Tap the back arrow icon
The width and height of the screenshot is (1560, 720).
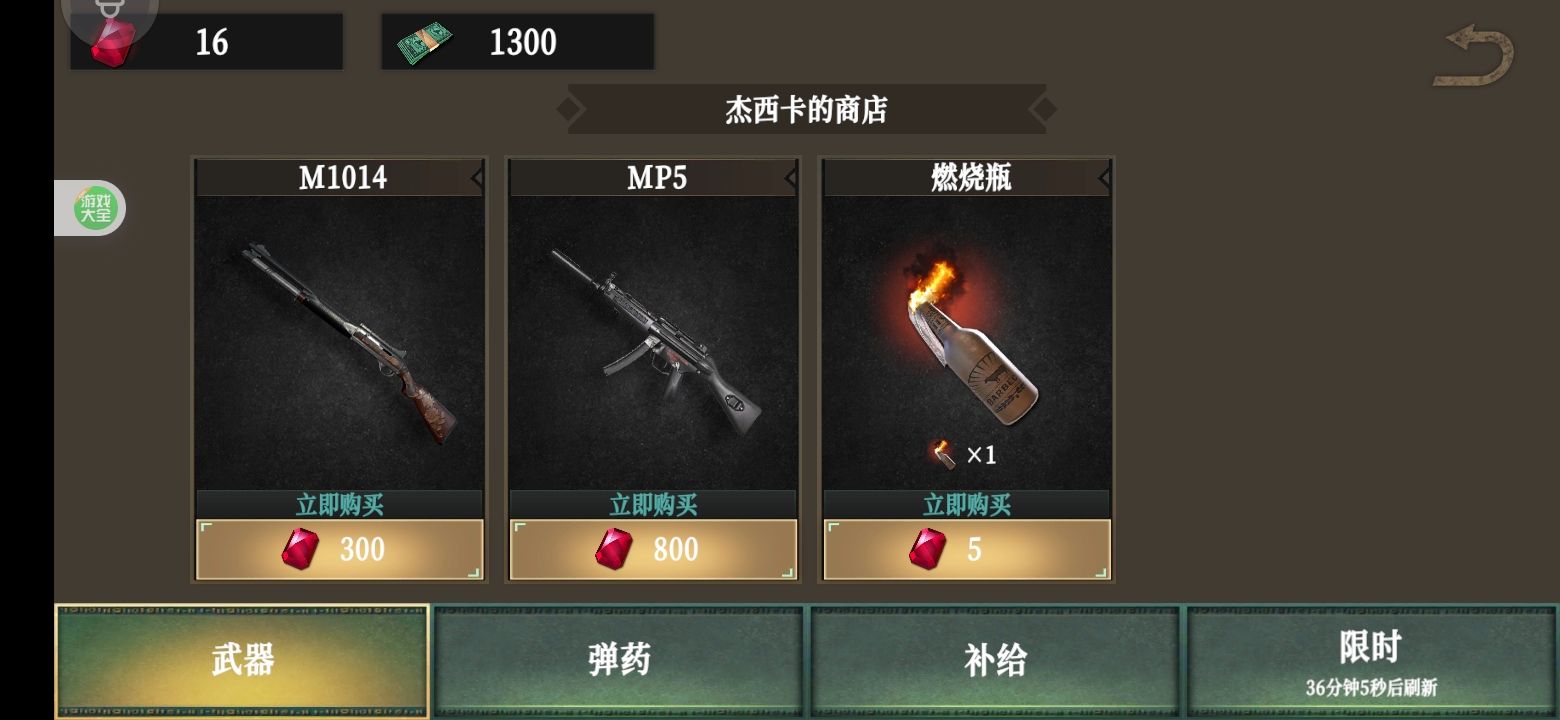coord(1474,58)
